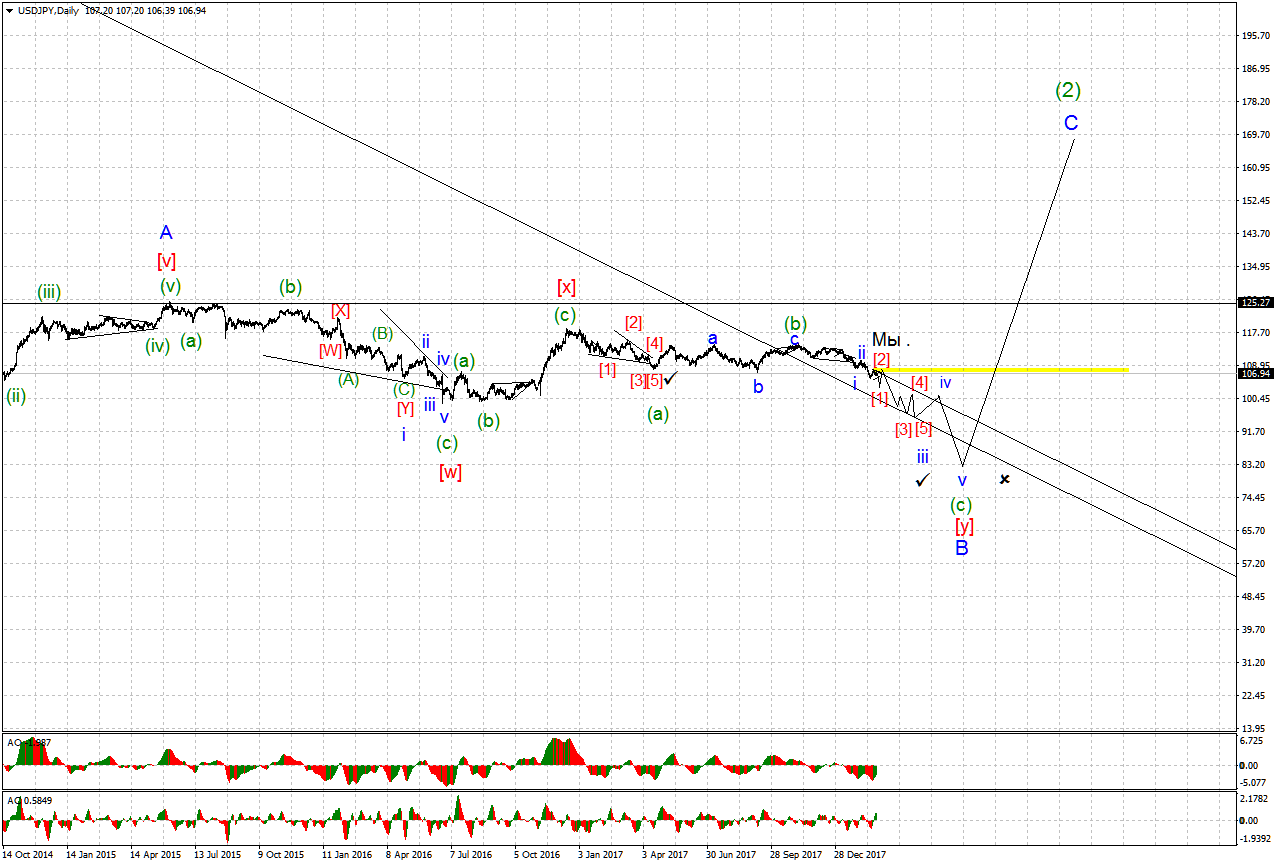Click the '6.72' oscillator scale value
1276x866 pixels.
pos(1250,741)
